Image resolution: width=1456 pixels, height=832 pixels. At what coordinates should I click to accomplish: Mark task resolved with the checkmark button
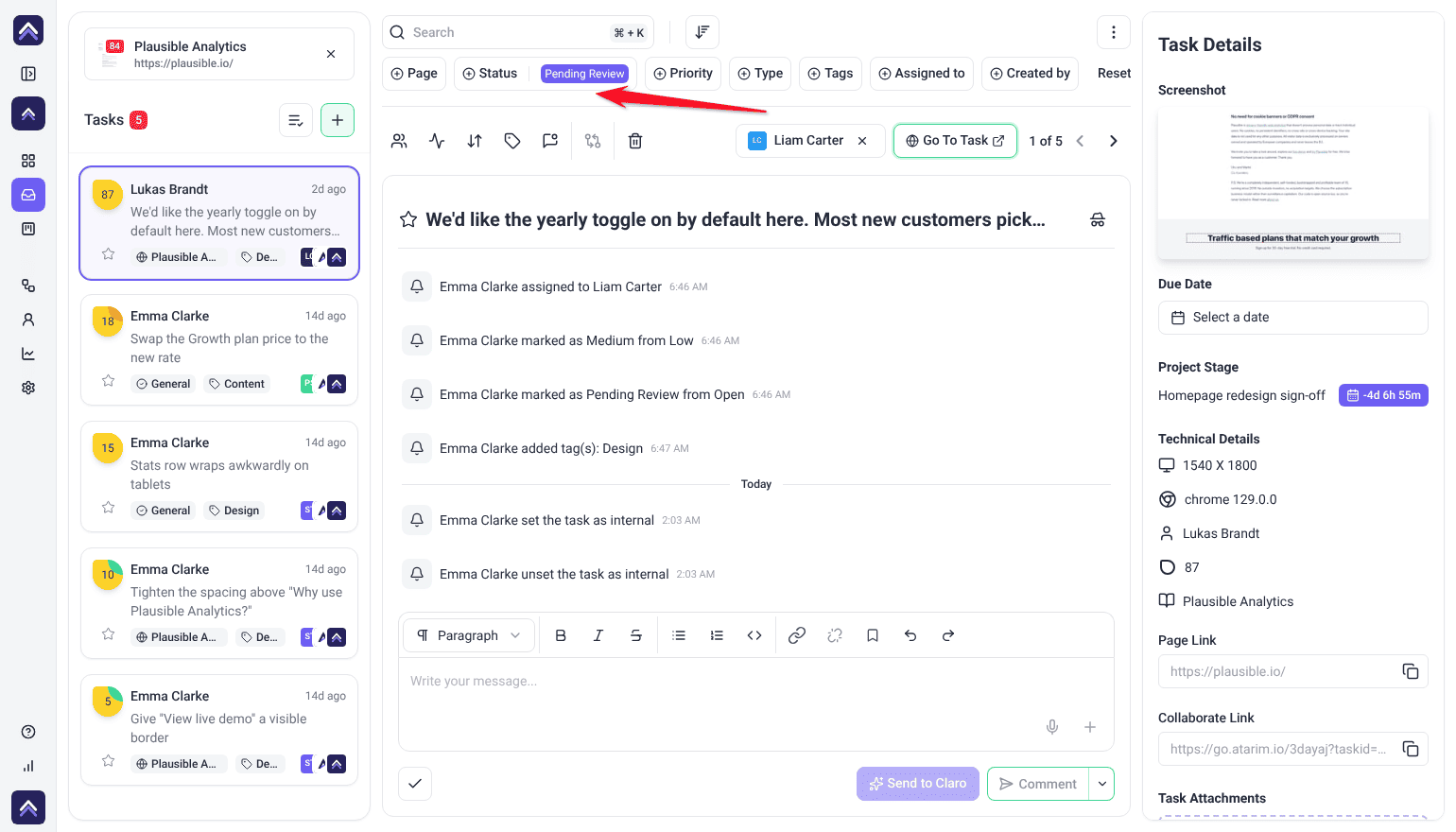pos(415,784)
